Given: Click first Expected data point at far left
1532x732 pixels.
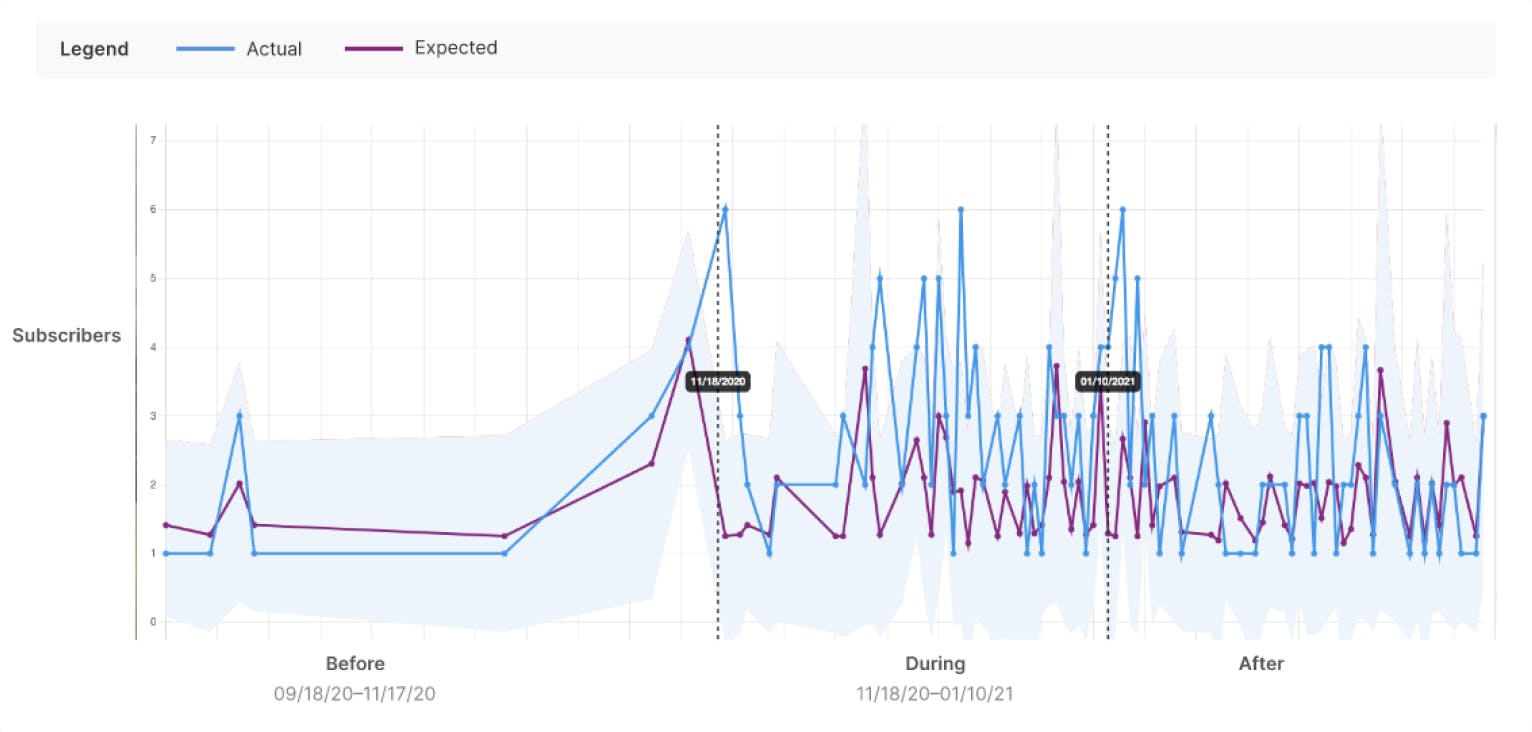Looking at the screenshot, I should pyautogui.click(x=166, y=525).
